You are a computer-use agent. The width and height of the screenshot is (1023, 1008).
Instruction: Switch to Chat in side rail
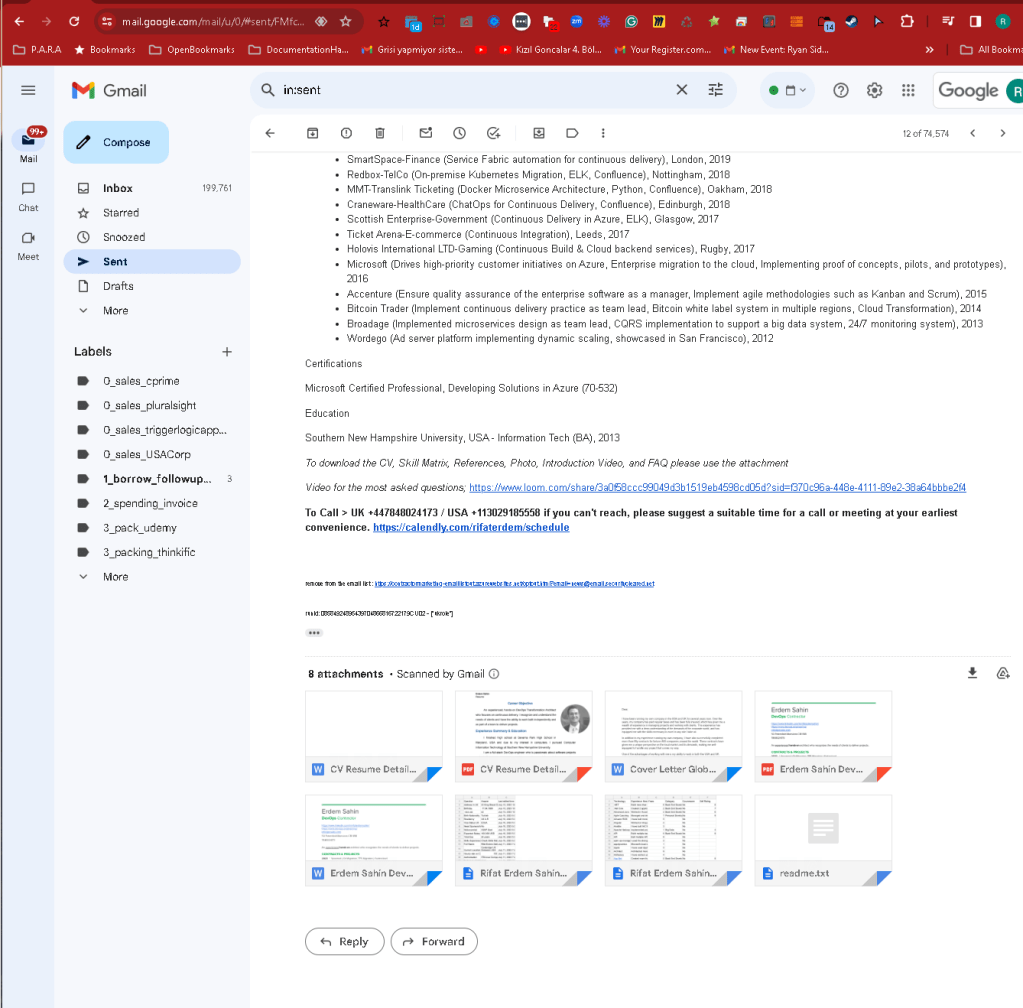click(x=28, y=196)
